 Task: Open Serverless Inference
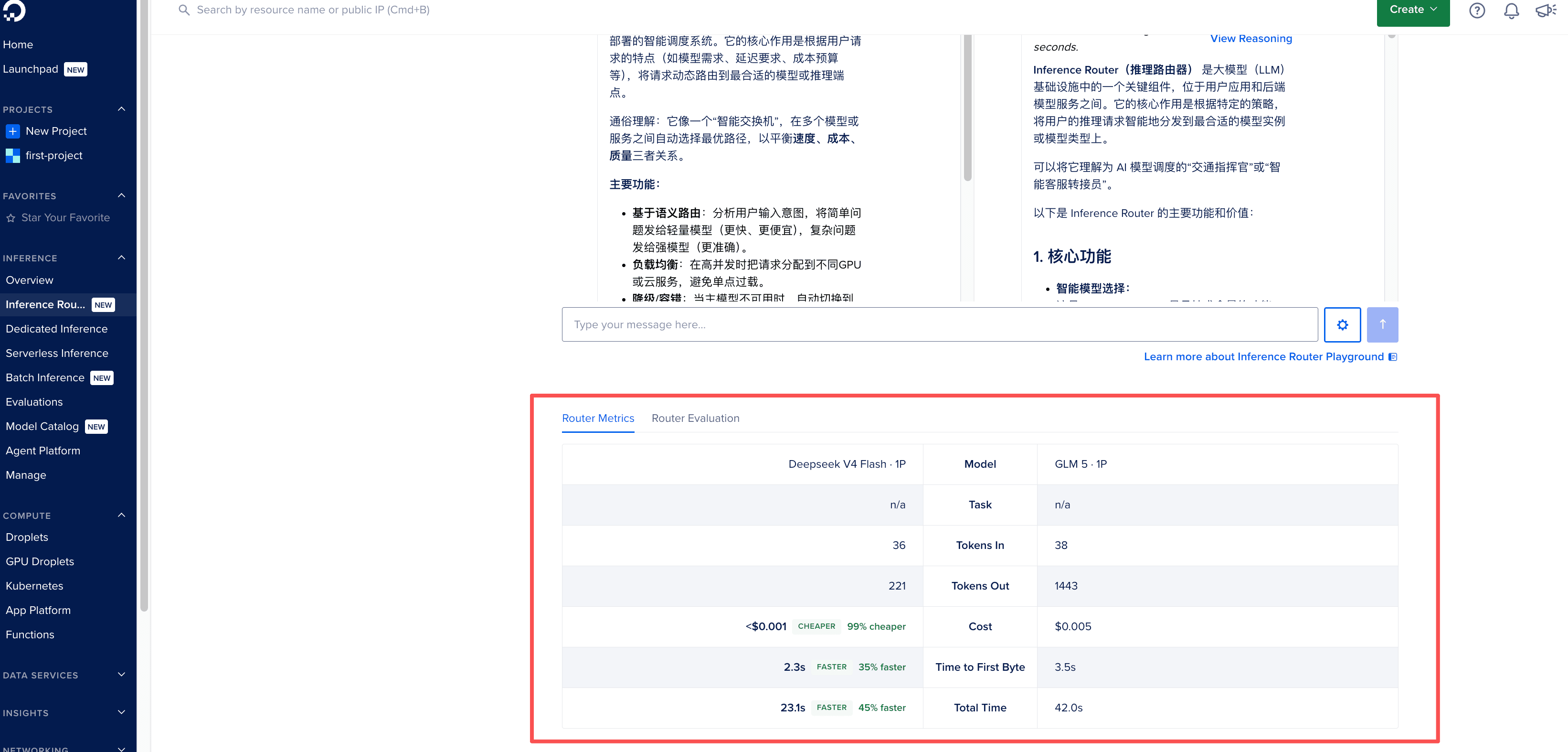coord(57,353)
